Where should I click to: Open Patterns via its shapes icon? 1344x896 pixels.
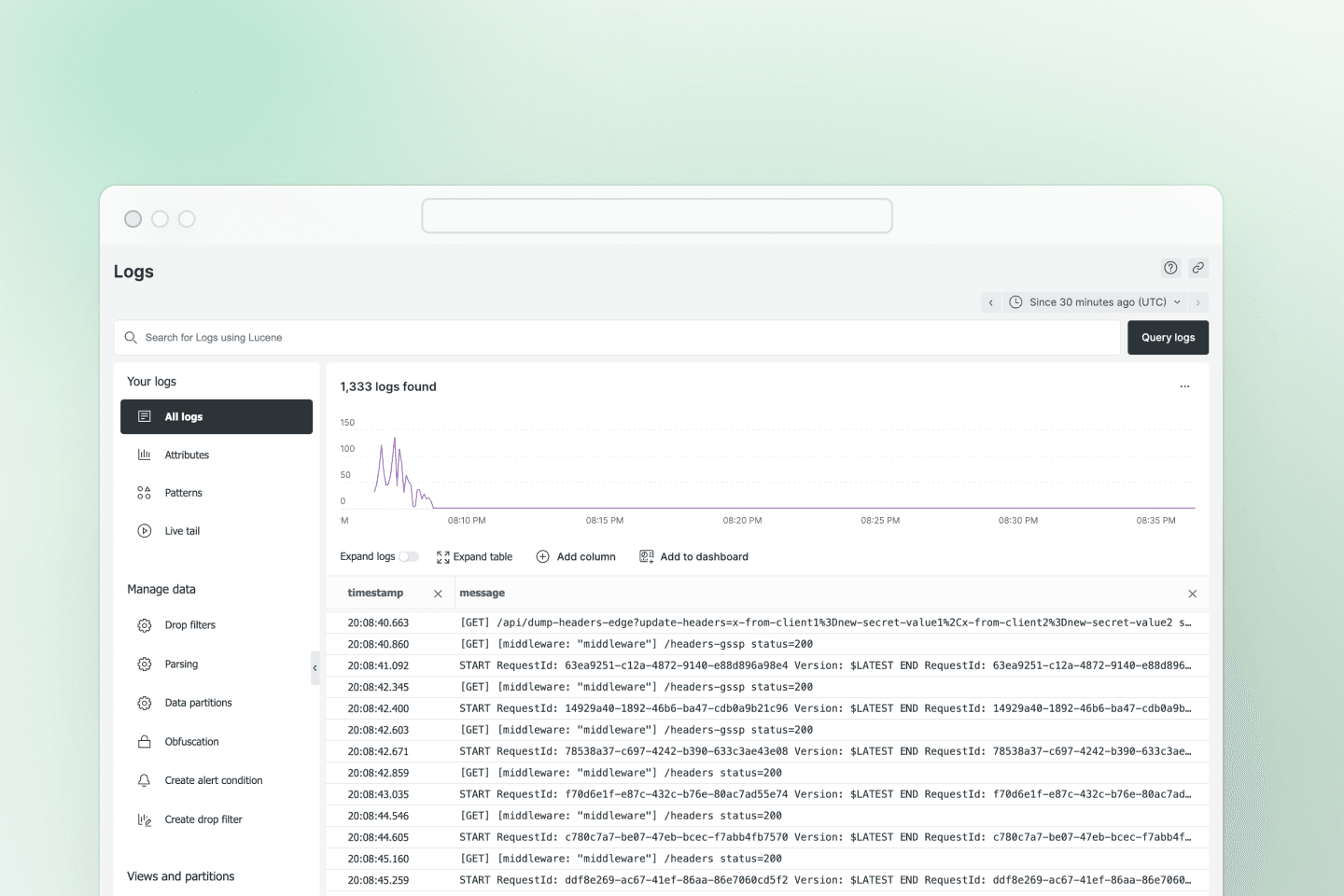tap(144, 493)
